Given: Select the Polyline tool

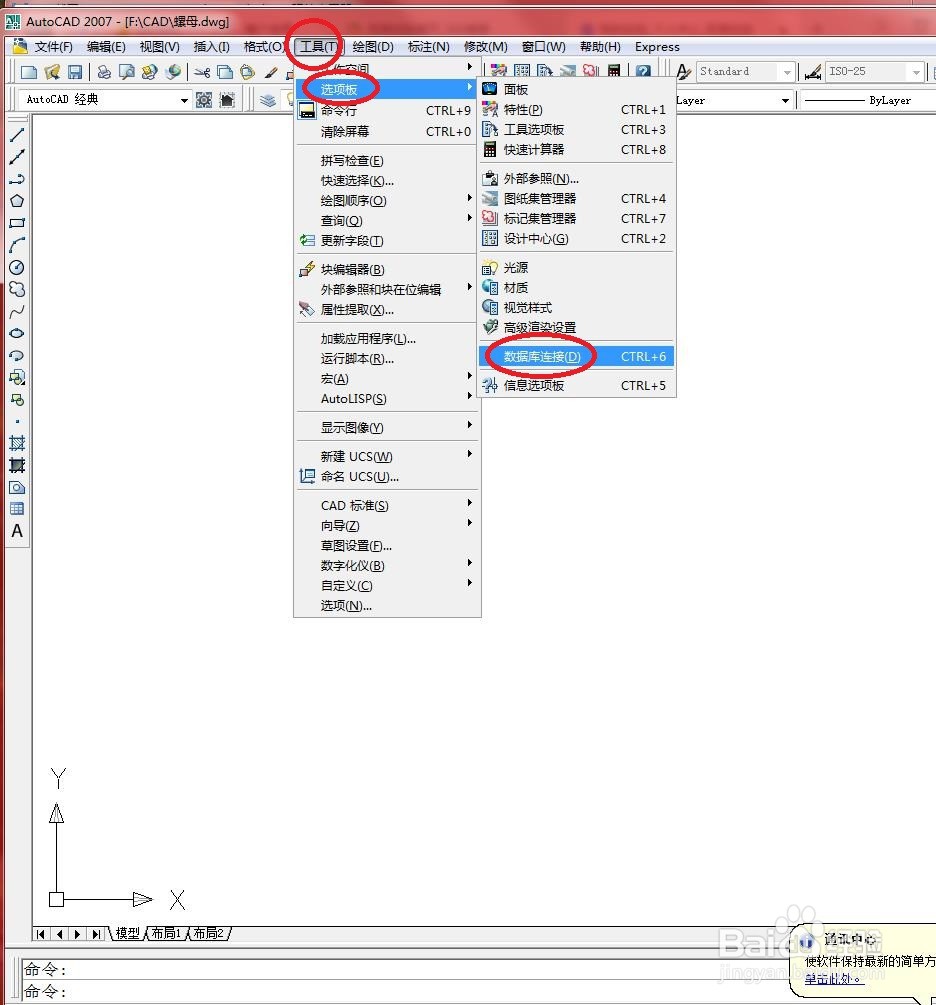Looking at the screenshot, I should pyautogui.click(x=17, y=179).
